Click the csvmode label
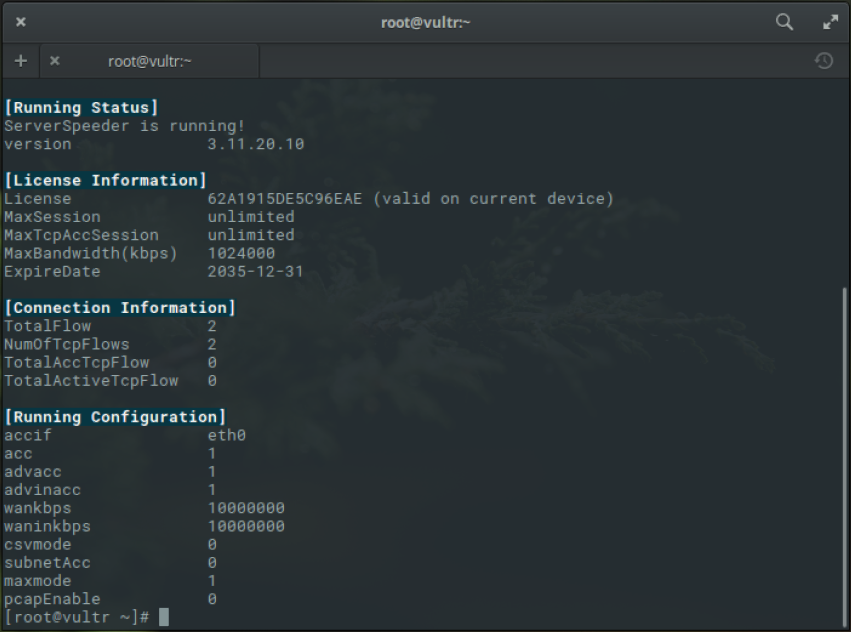The width and height of the screenshot is (851, 632). 38,545
